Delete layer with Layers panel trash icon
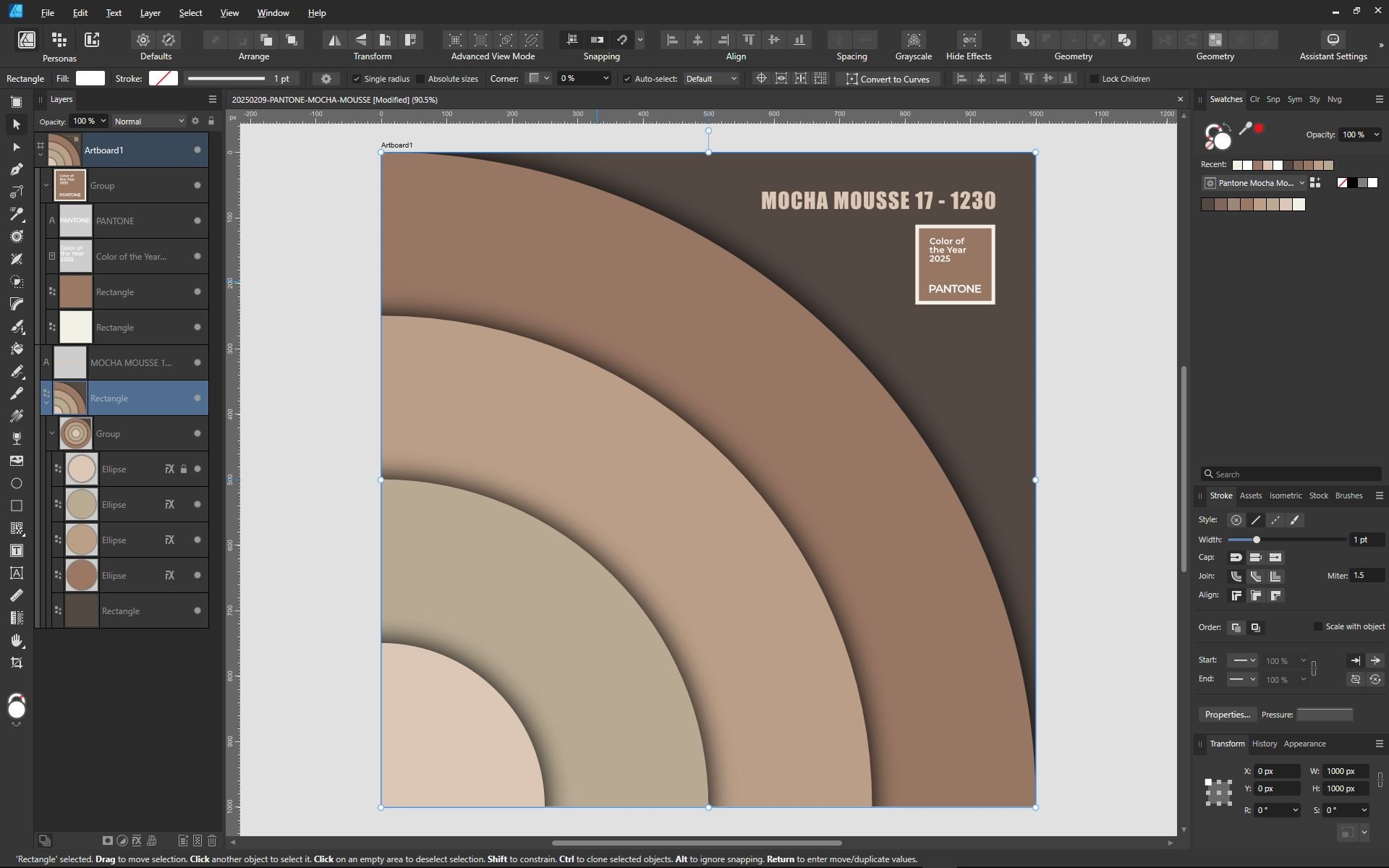The image size is (1389, 868). click(212, 841)
